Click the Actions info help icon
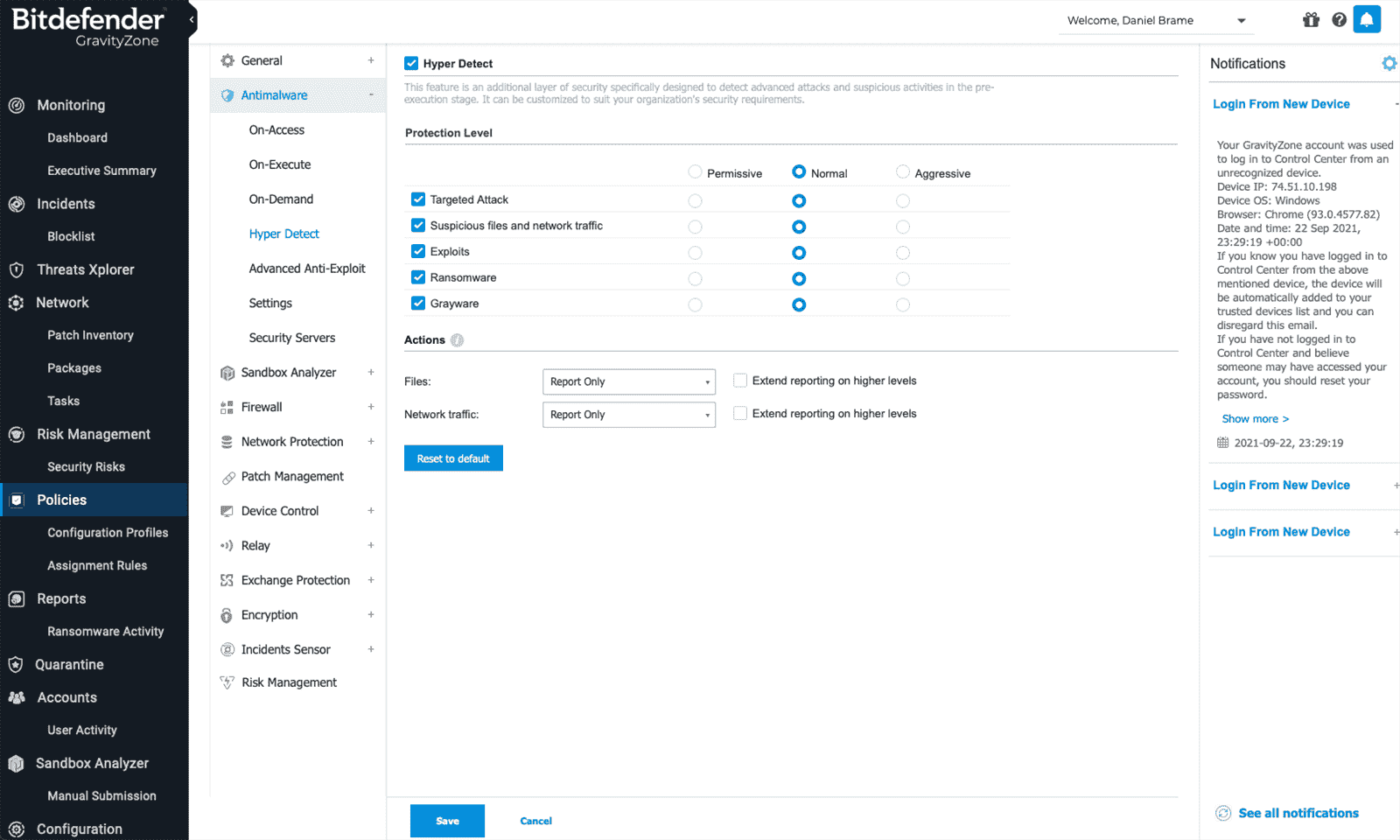 (457, 339)
